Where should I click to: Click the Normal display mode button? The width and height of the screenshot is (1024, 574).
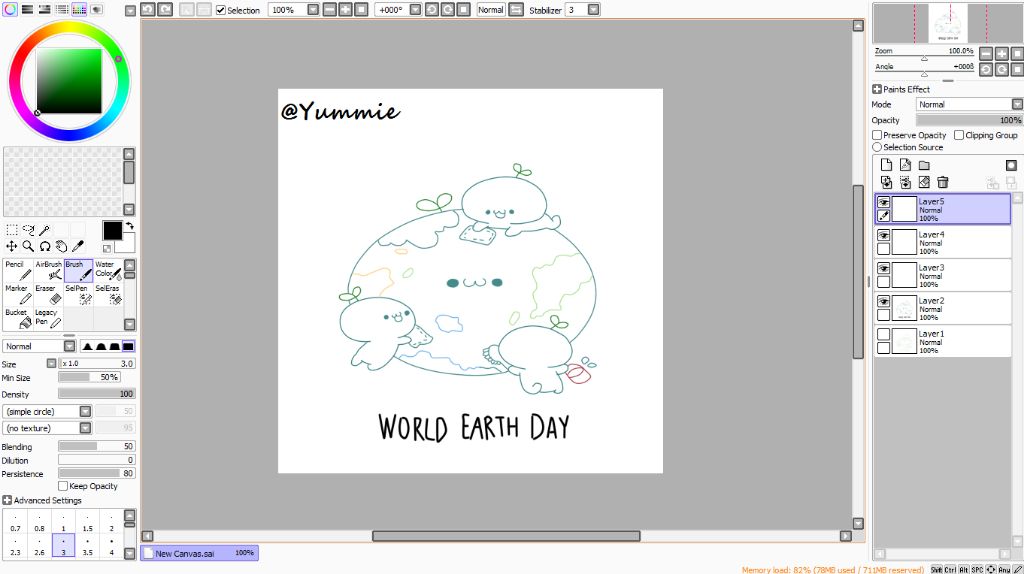pyautogui.click(x=490, y=10)
